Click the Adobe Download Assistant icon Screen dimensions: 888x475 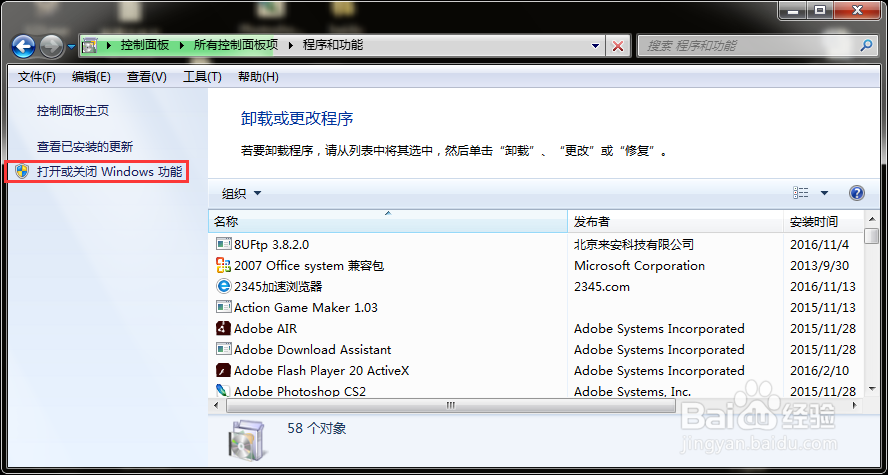click(224, 349)
